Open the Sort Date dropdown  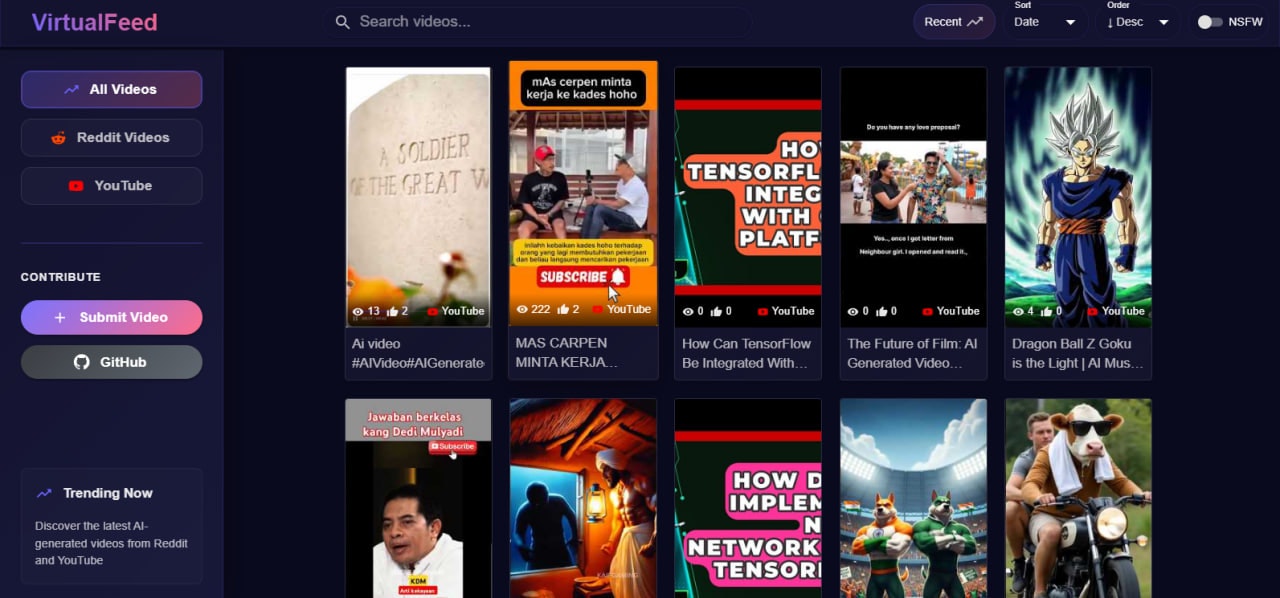[1046, 22]
